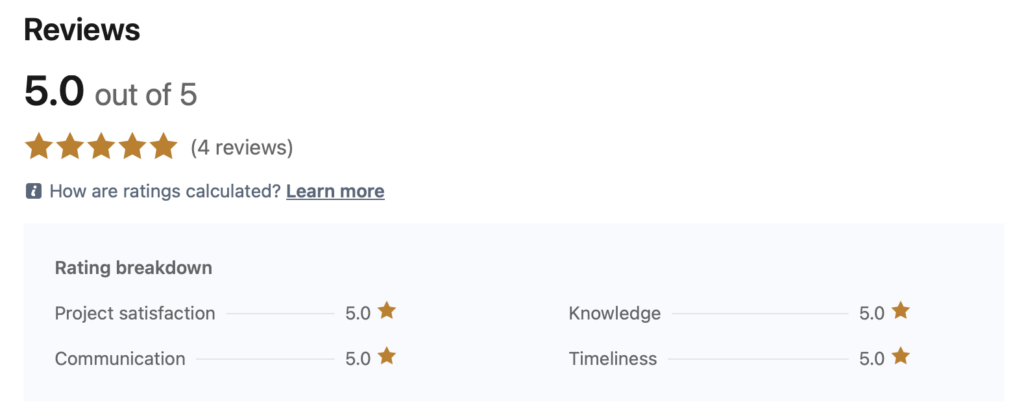This screenshot has height=413, width=1024.
Task: Click the (4 reviews) count text
Action: pyautogui.click(x=242, y=148)
